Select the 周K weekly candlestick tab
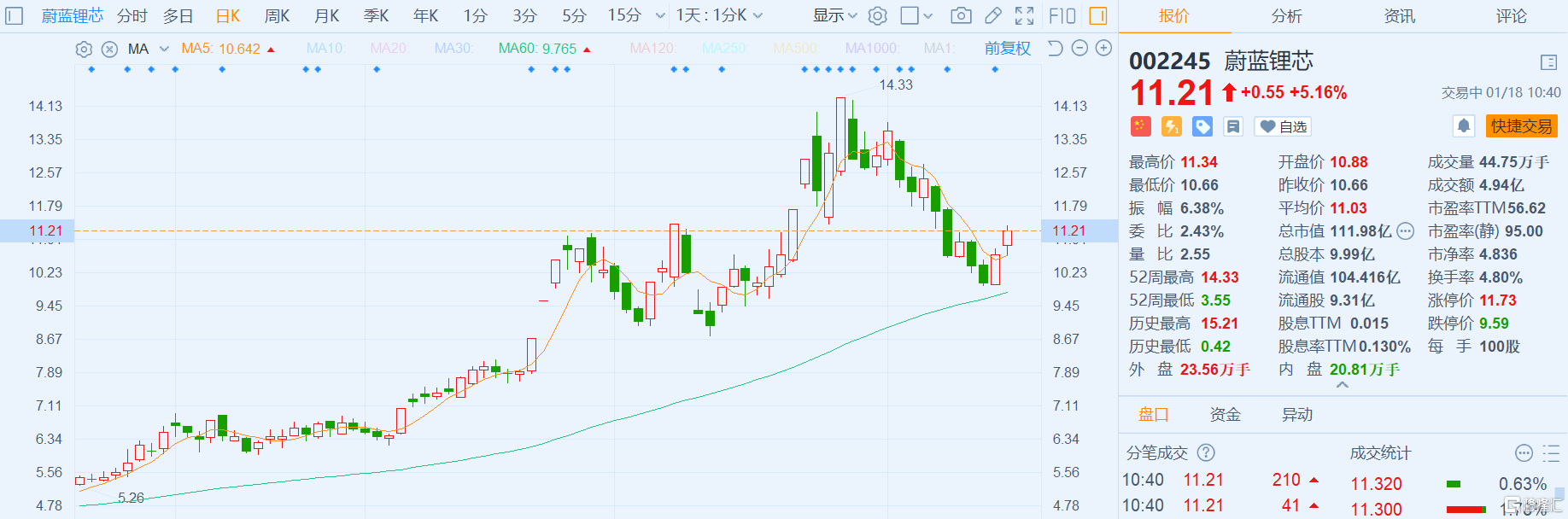Viewport: 1568px width, 519px height. 278,16
